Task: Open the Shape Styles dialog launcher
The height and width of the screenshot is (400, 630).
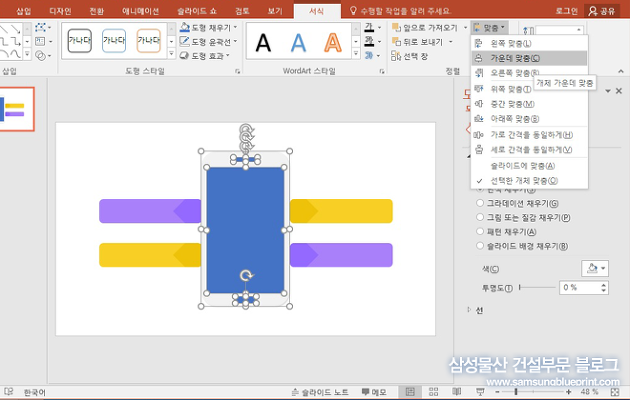Action: pyautogui.click(x=237, y=71)
